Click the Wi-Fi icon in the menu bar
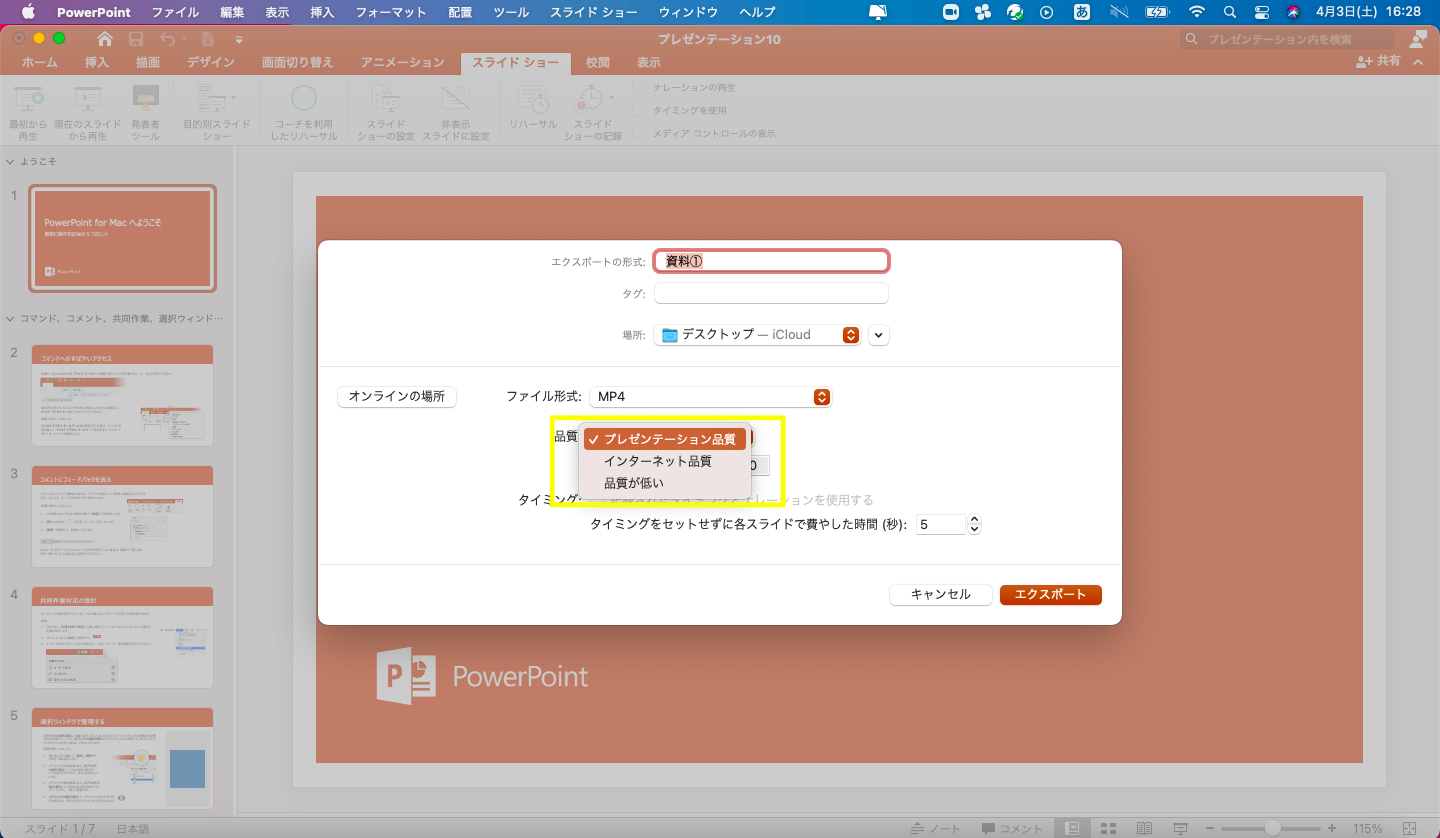1440x838 pixels. tap(1197, 12)
